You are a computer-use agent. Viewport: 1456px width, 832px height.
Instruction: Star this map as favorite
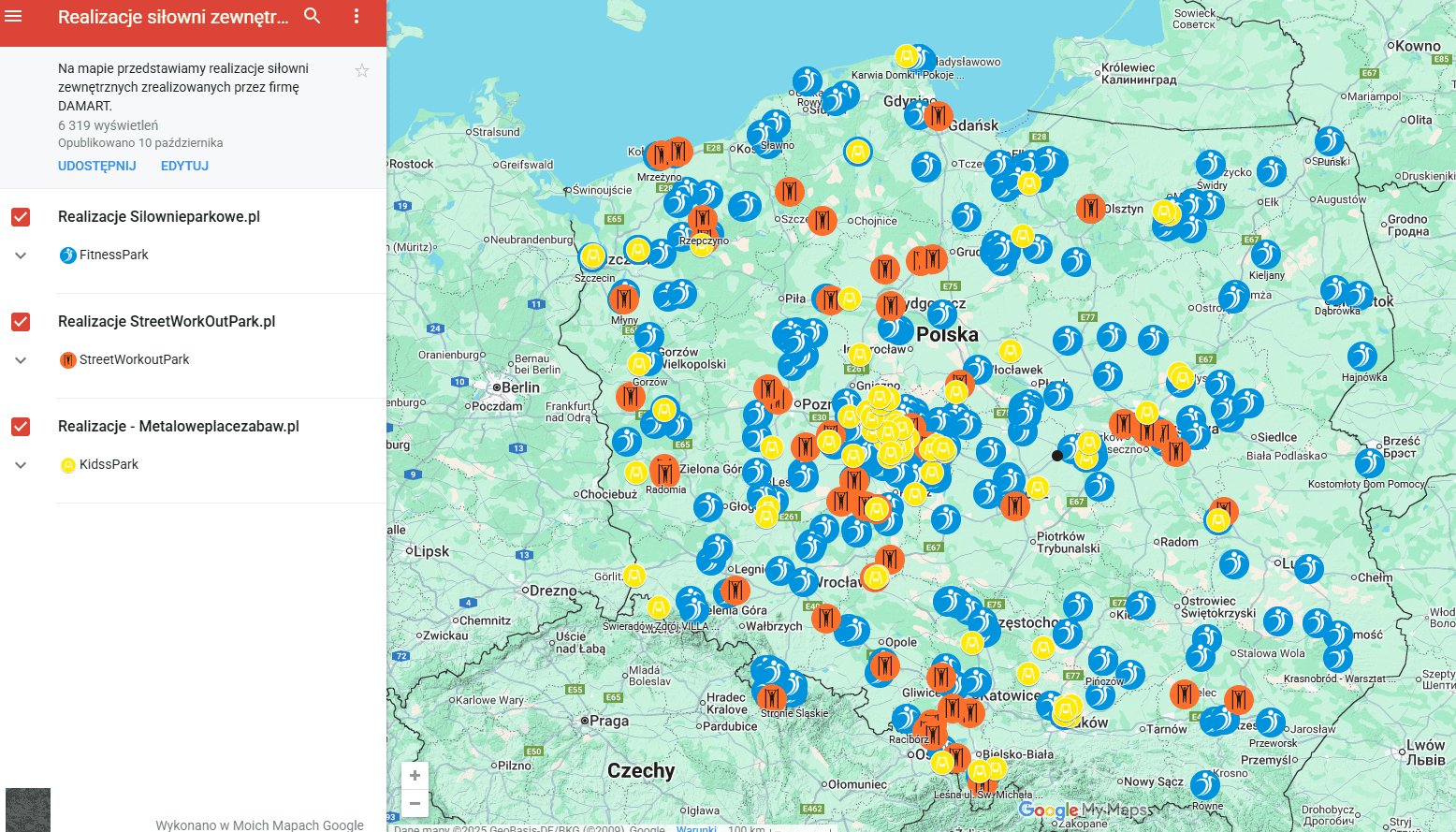click(362, 71)
